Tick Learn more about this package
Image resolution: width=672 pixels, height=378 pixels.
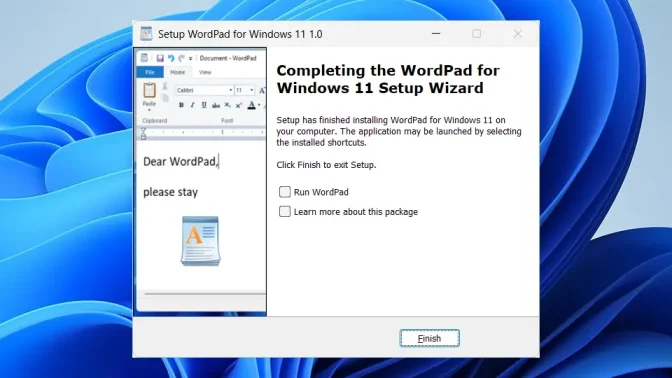pyautogui.click(x=285, y=211)
